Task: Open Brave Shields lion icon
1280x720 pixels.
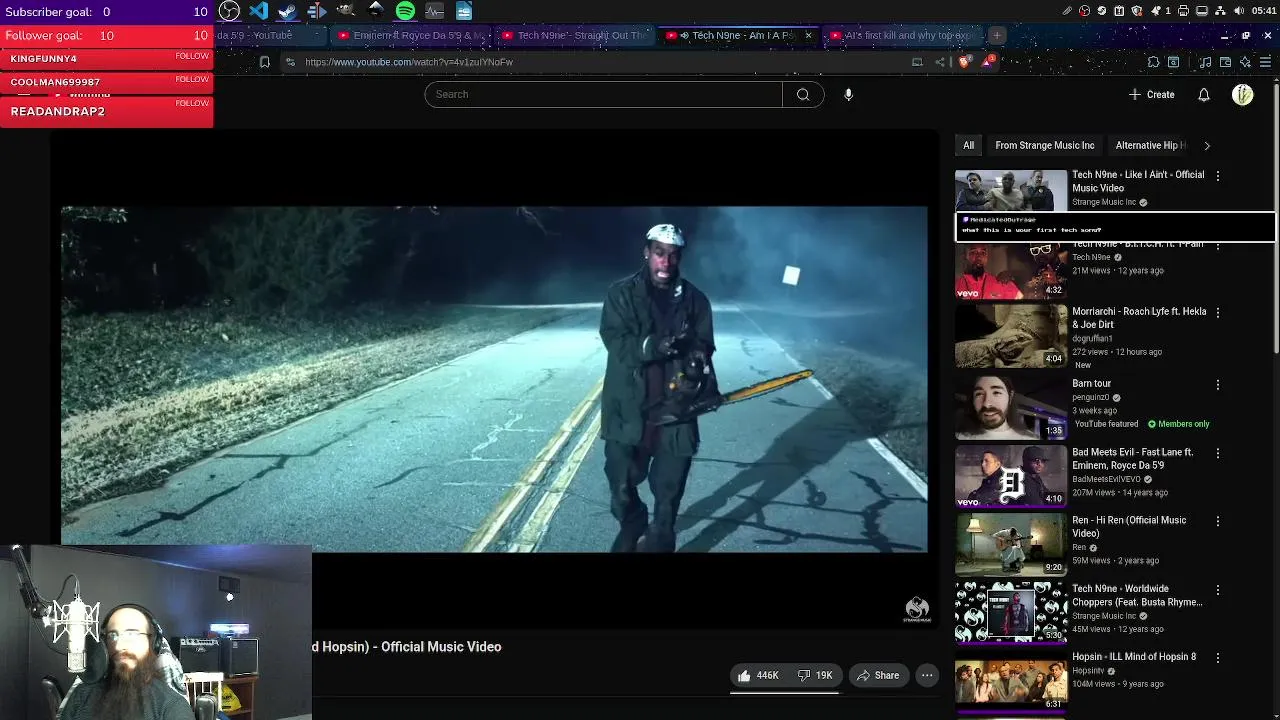Action: (x=964, y=62)
